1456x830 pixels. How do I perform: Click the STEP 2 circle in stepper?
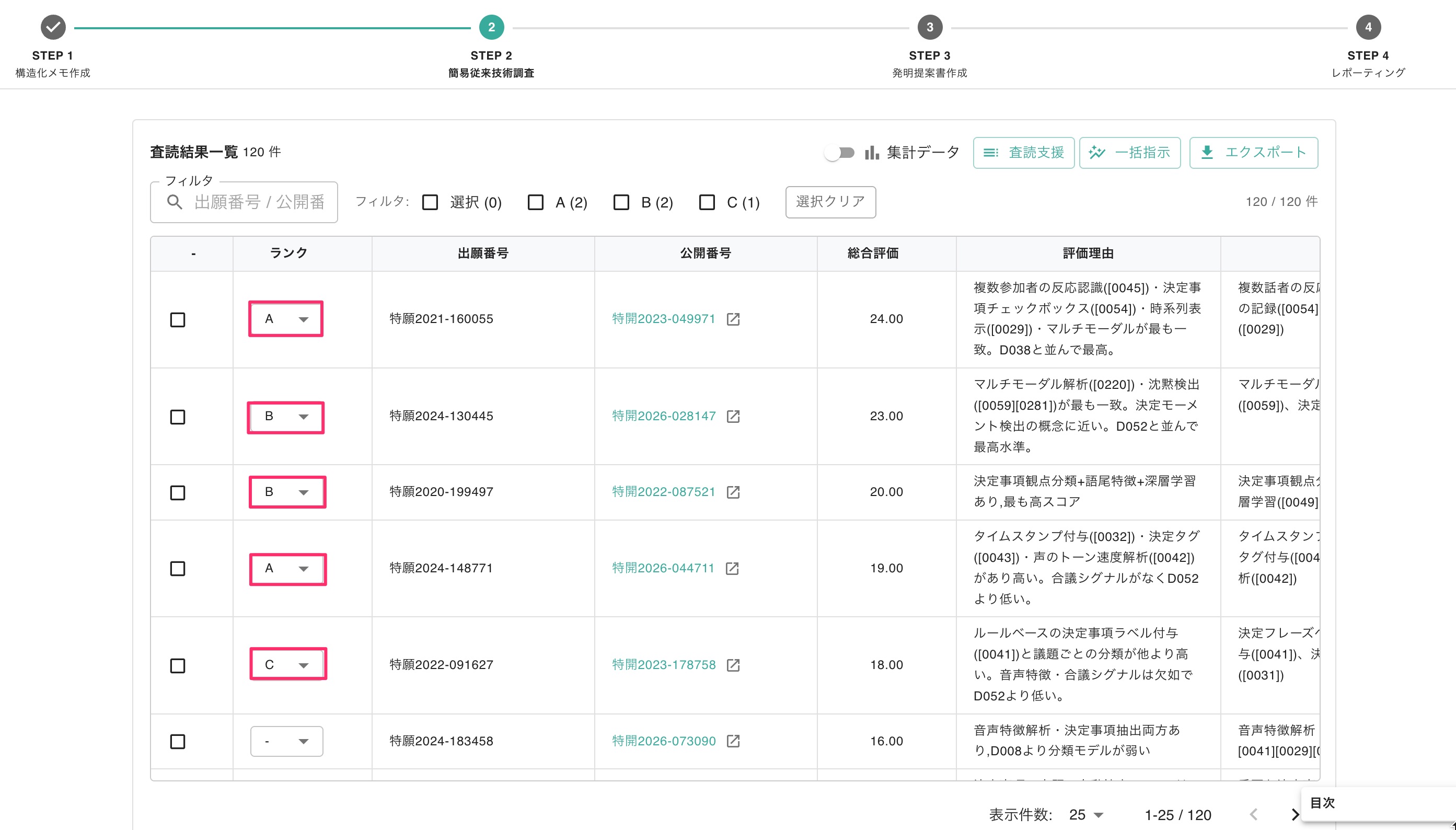[x=491, y=27]
